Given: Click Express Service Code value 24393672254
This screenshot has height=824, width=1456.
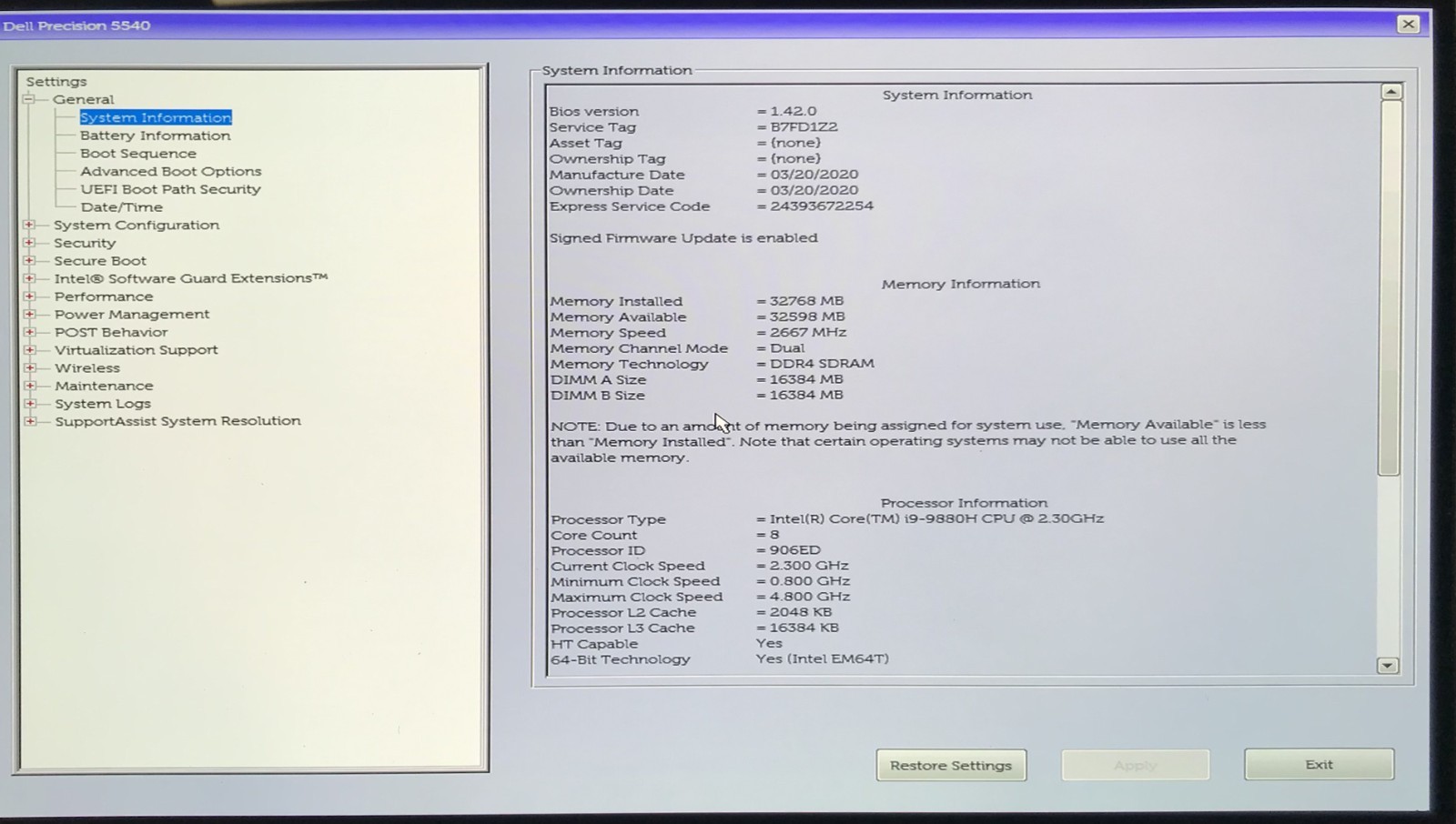Looking at the screenshot, I should pyautogui.click(x=822, y=206).
